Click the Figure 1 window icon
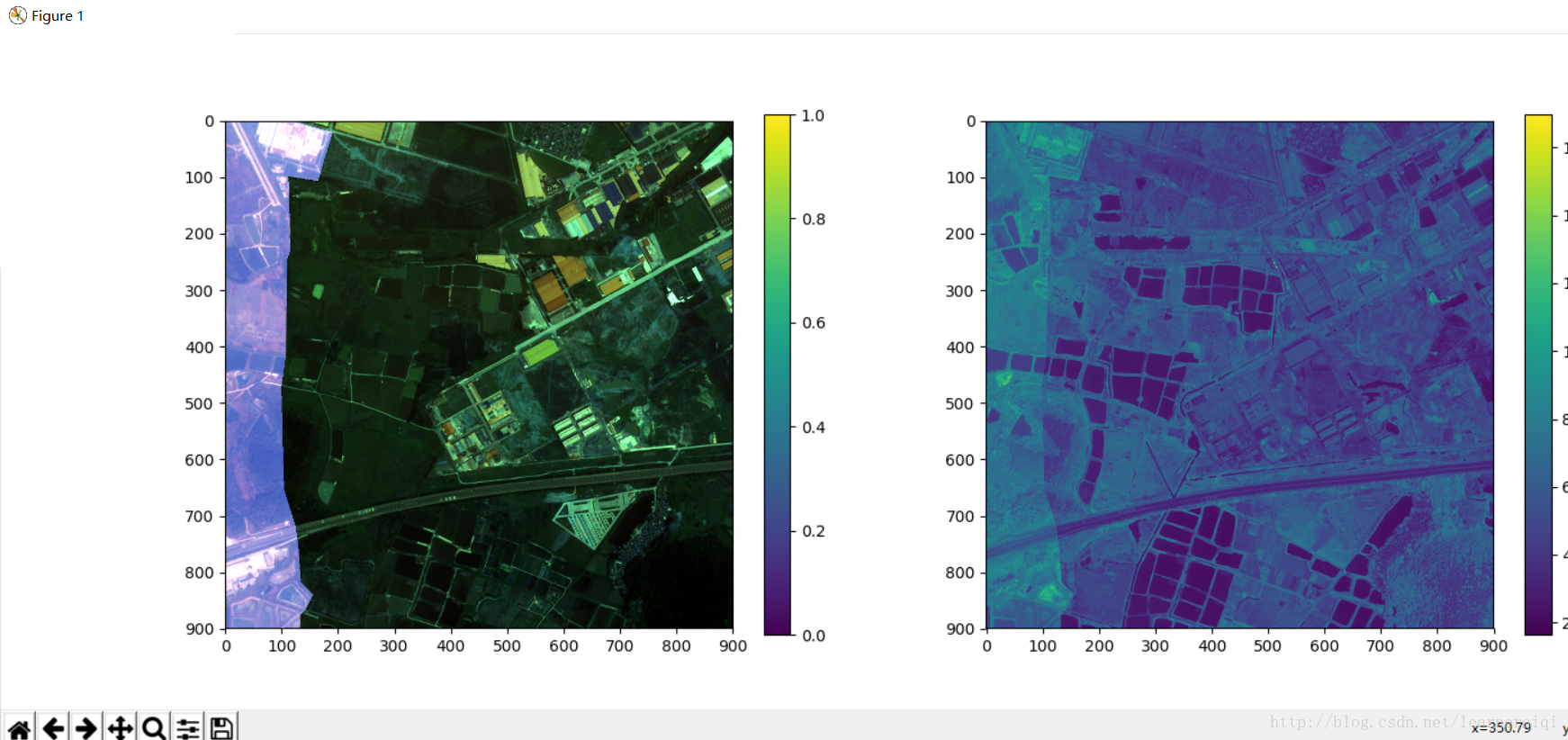This screenshot has height=740, width=1568. pos(17,15)
